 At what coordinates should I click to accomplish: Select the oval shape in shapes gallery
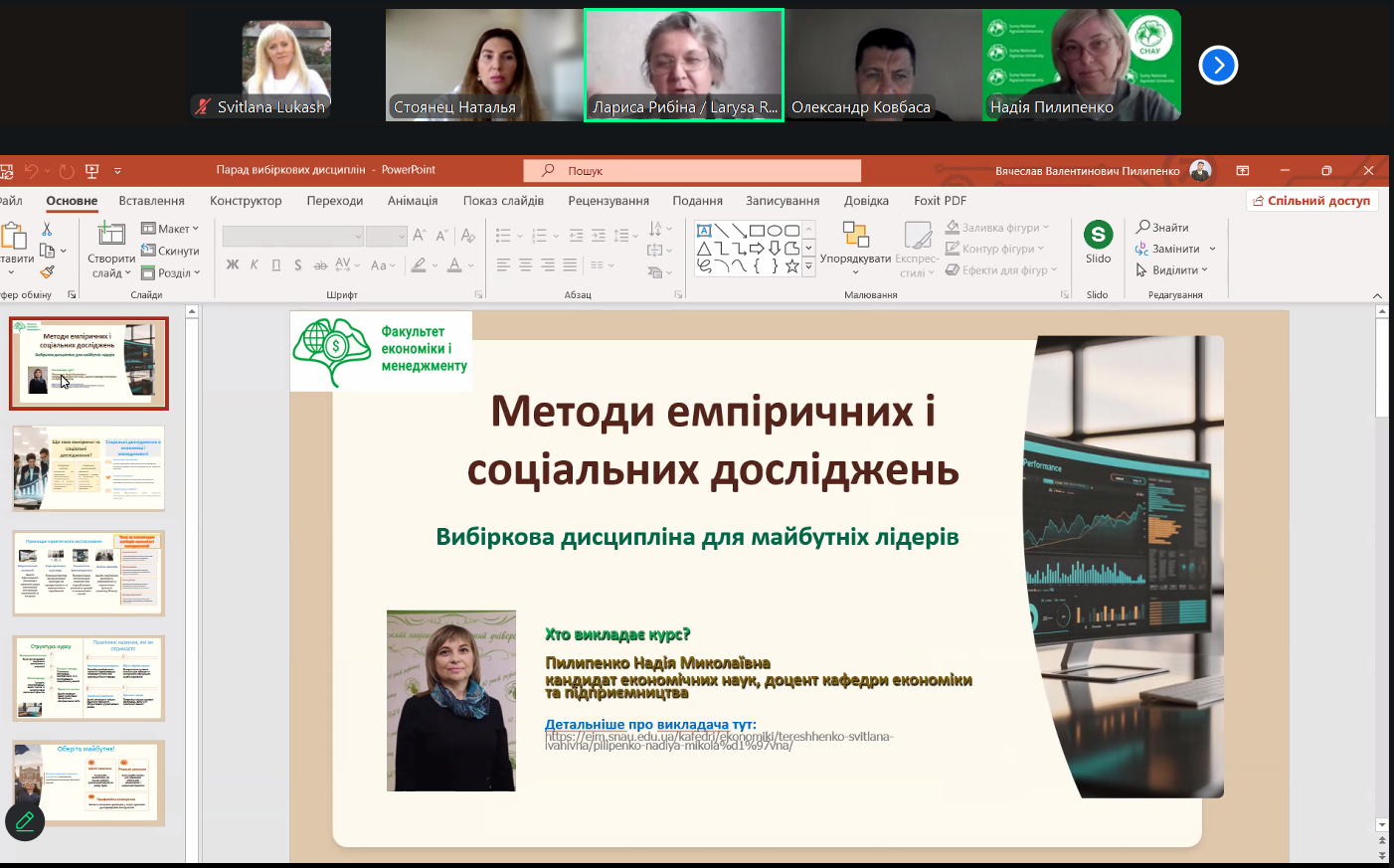point(775,231)
